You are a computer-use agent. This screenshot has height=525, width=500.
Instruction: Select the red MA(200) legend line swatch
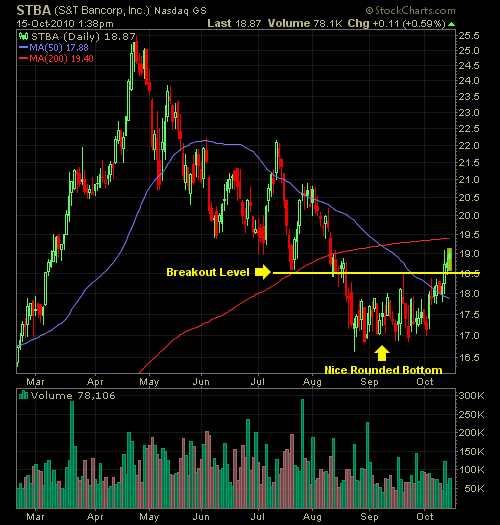pos(23,59)
